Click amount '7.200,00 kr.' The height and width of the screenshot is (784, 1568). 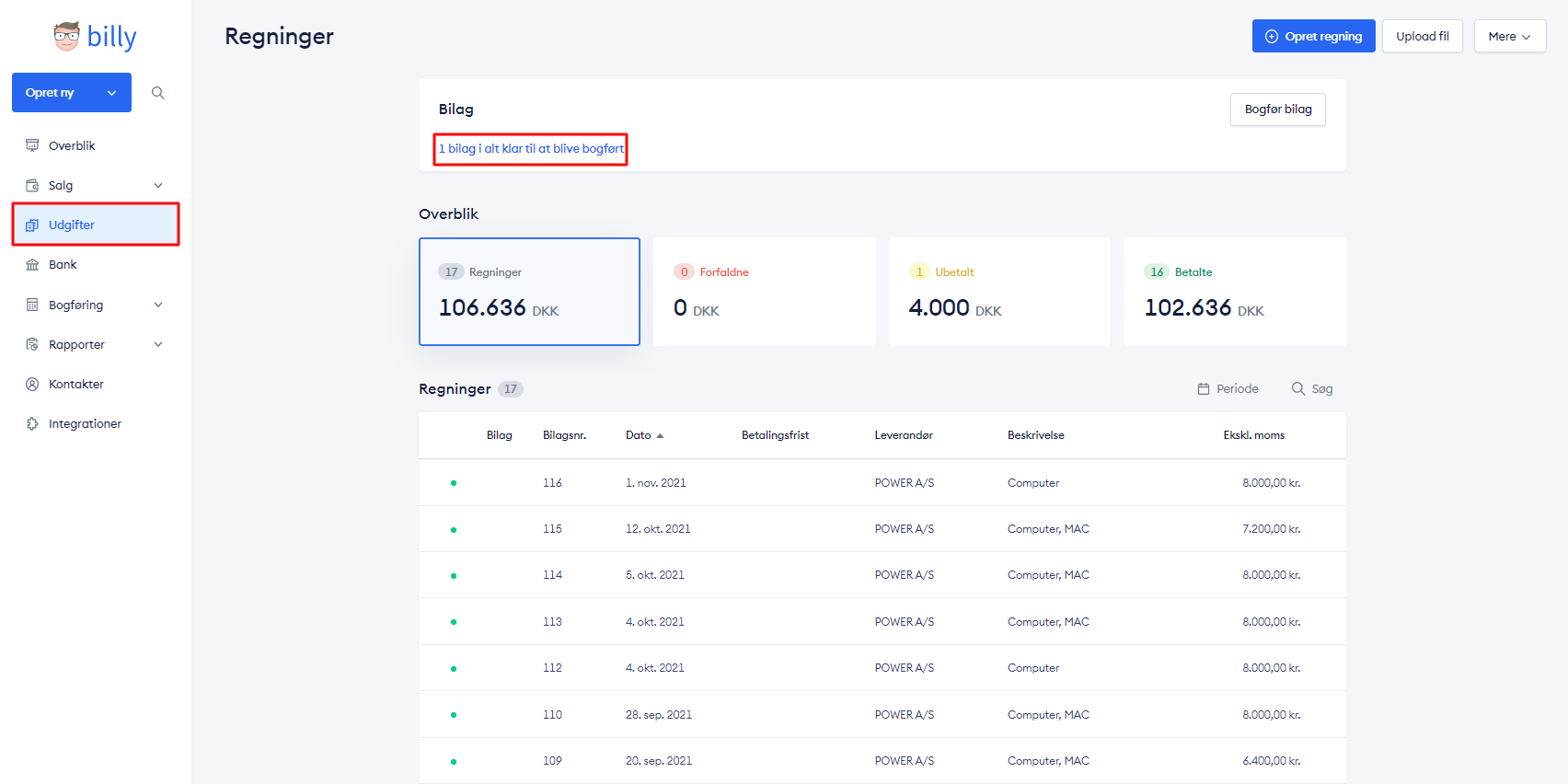tap(1272, 529)
